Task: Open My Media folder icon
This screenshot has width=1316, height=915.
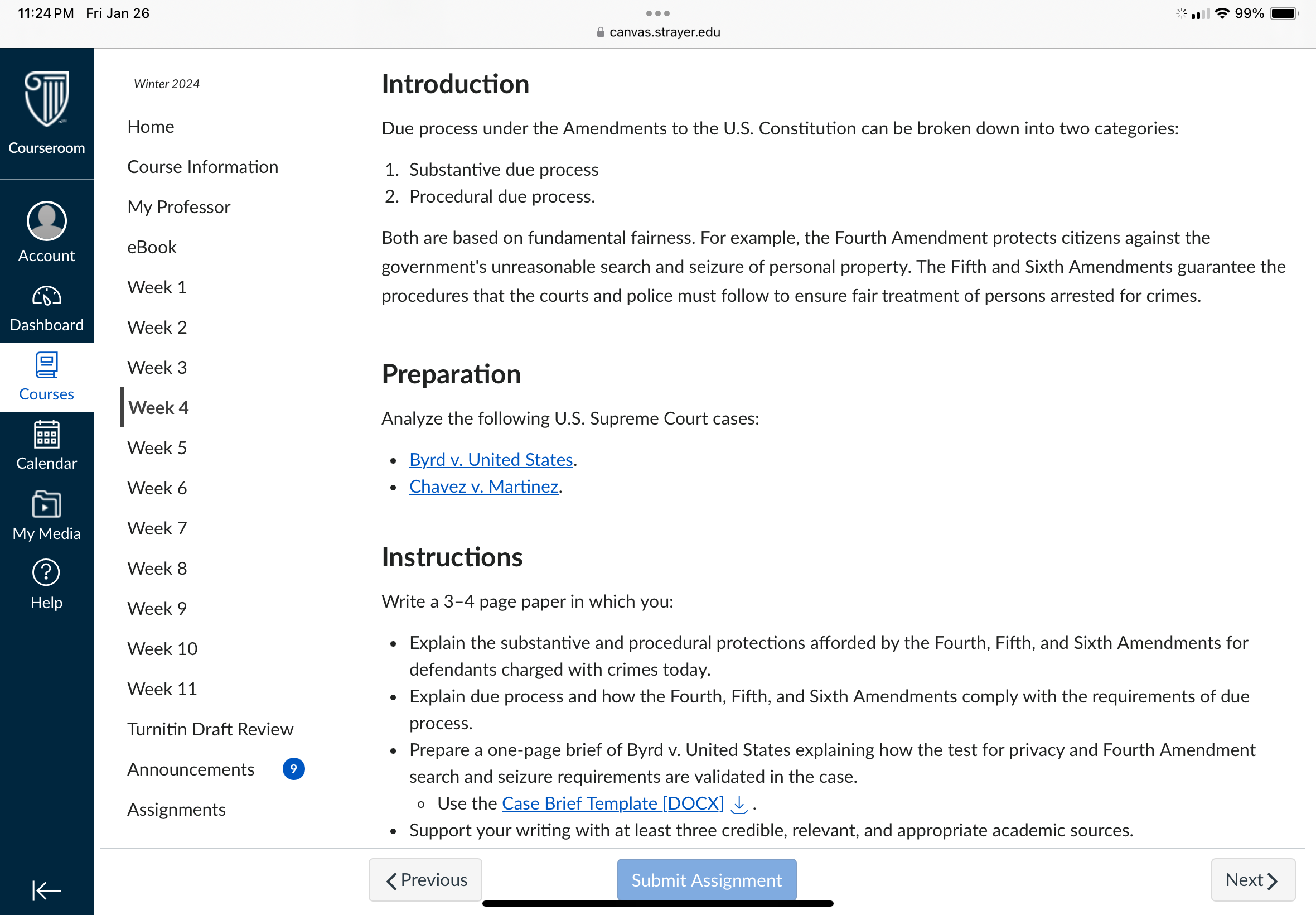Action: 46,504
